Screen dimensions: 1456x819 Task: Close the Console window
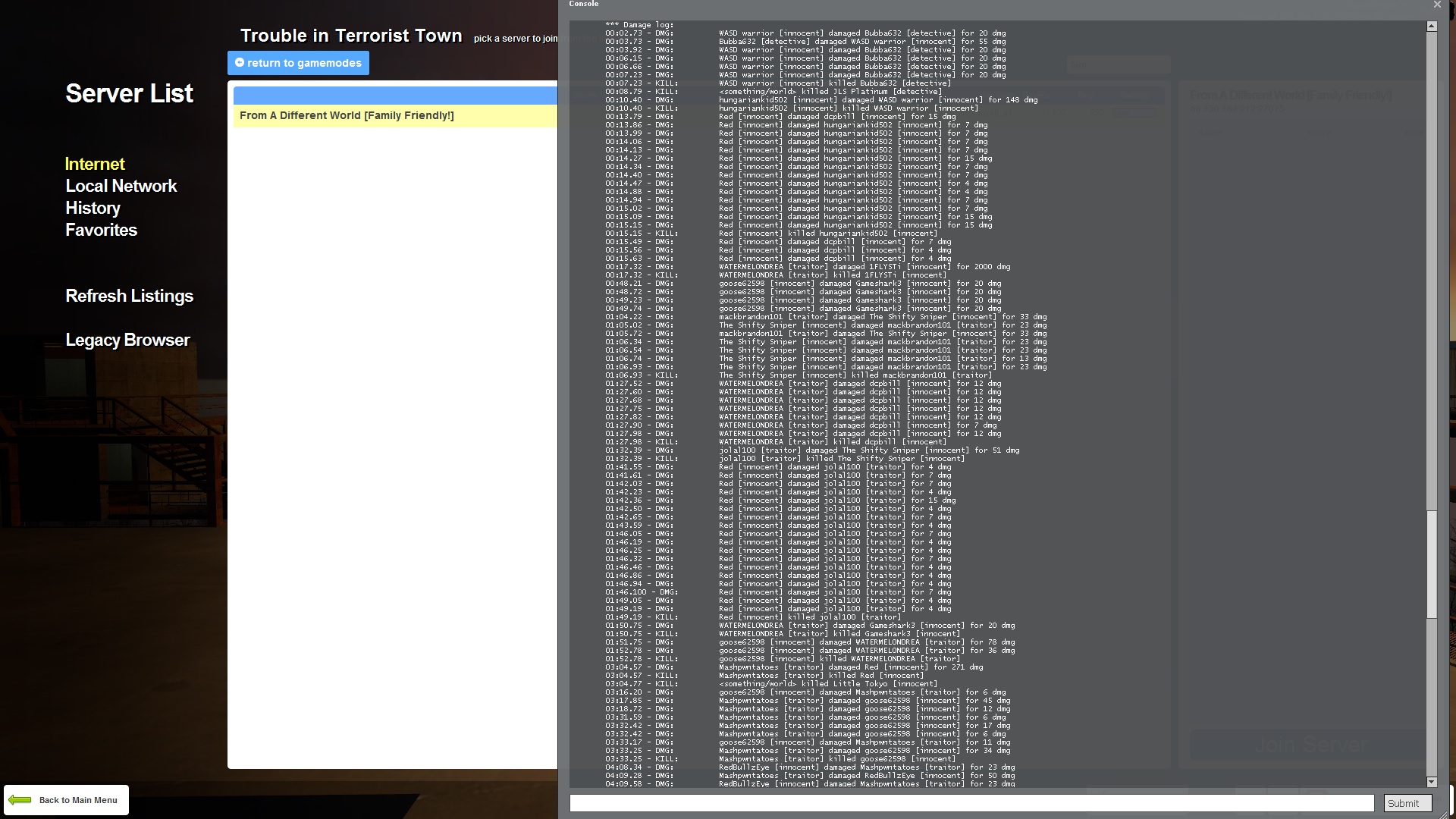[x=1436, y=5]
